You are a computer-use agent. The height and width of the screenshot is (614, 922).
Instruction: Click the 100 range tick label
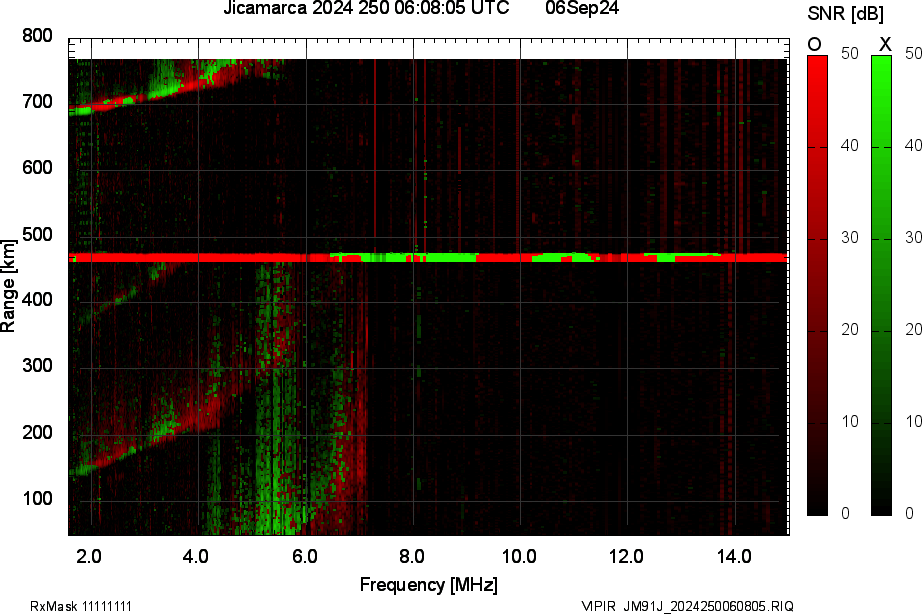point(37,499)
